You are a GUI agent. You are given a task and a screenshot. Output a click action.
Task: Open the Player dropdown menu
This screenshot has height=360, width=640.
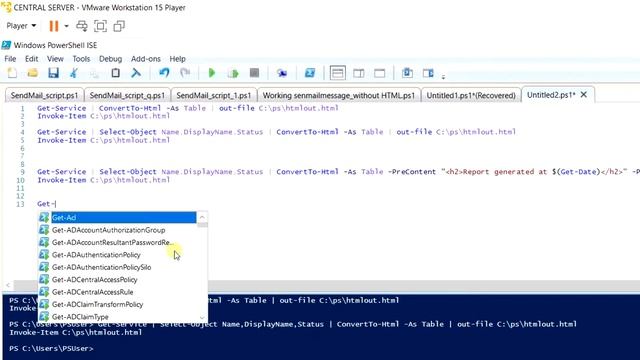pos(21,26)
